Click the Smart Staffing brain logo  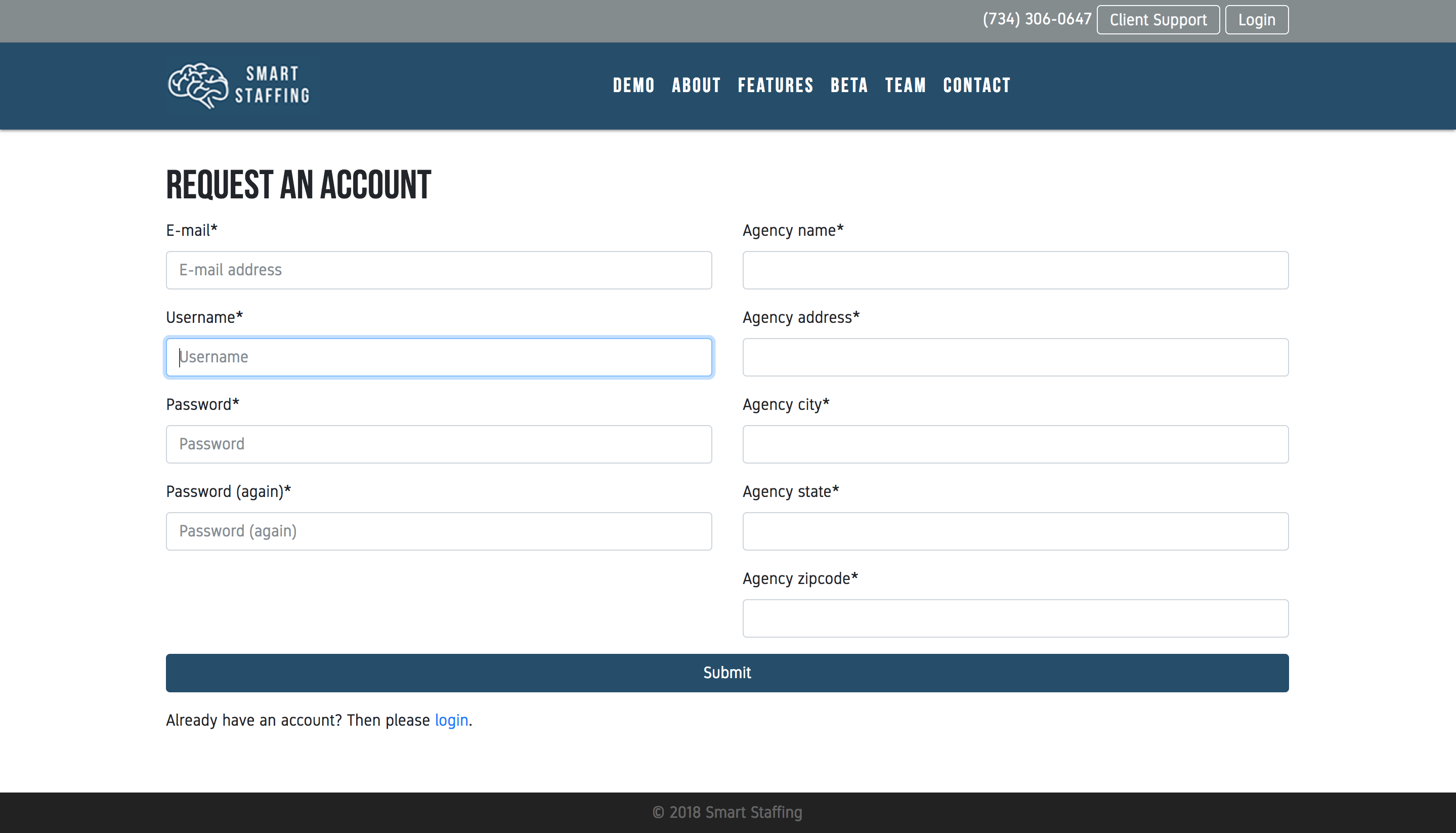click(x=198, y=85)
